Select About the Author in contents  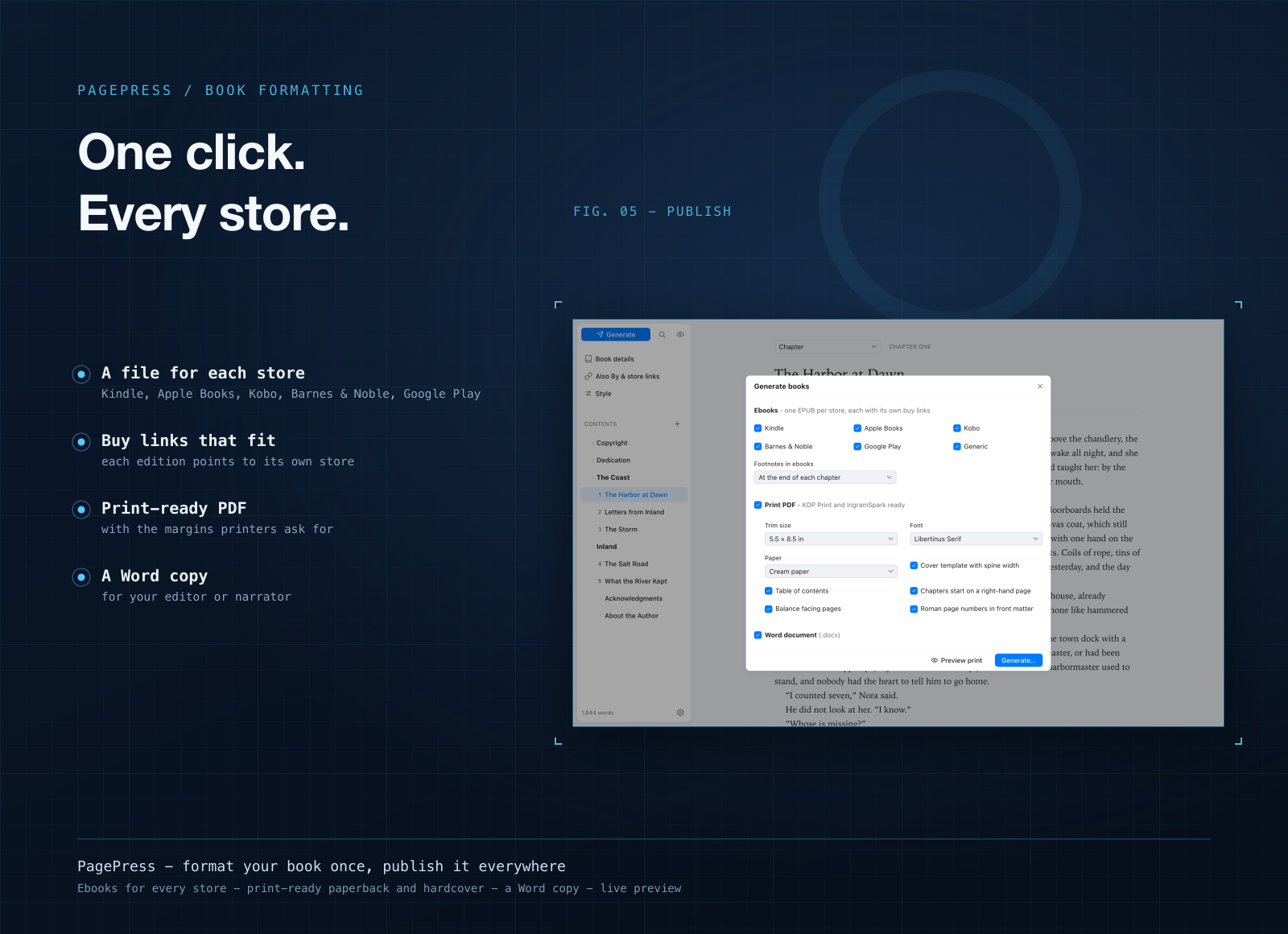tap(634, 616)
